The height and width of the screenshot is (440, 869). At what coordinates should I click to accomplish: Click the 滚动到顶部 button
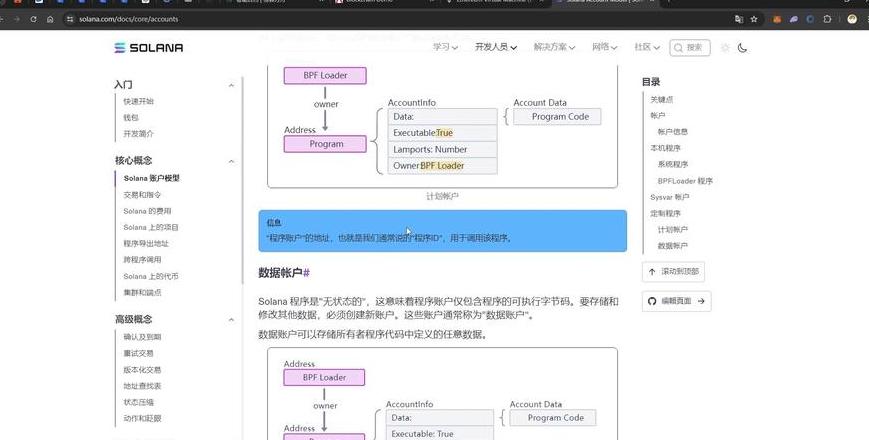(673, 272)
